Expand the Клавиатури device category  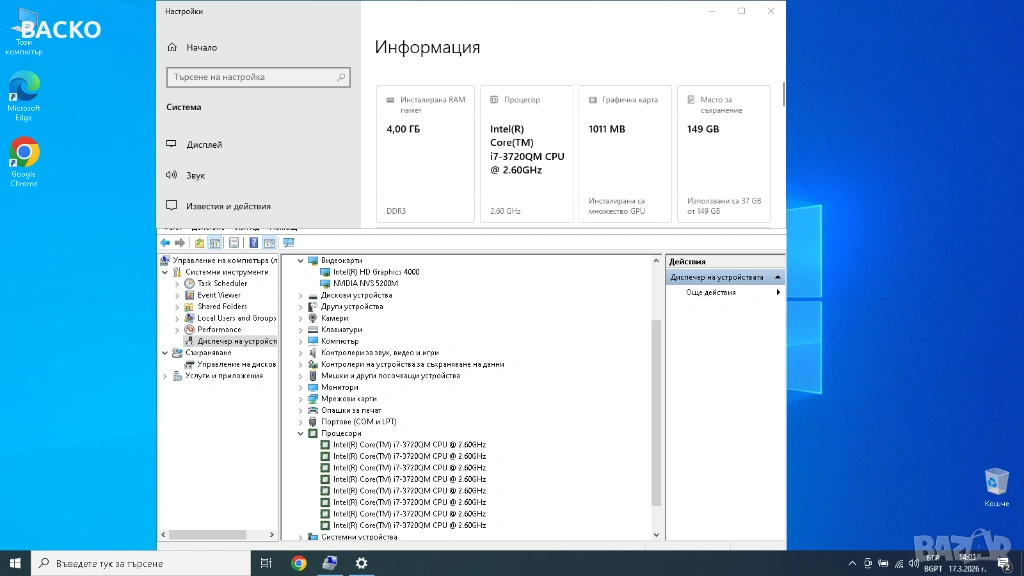click(x=301, y=330)
